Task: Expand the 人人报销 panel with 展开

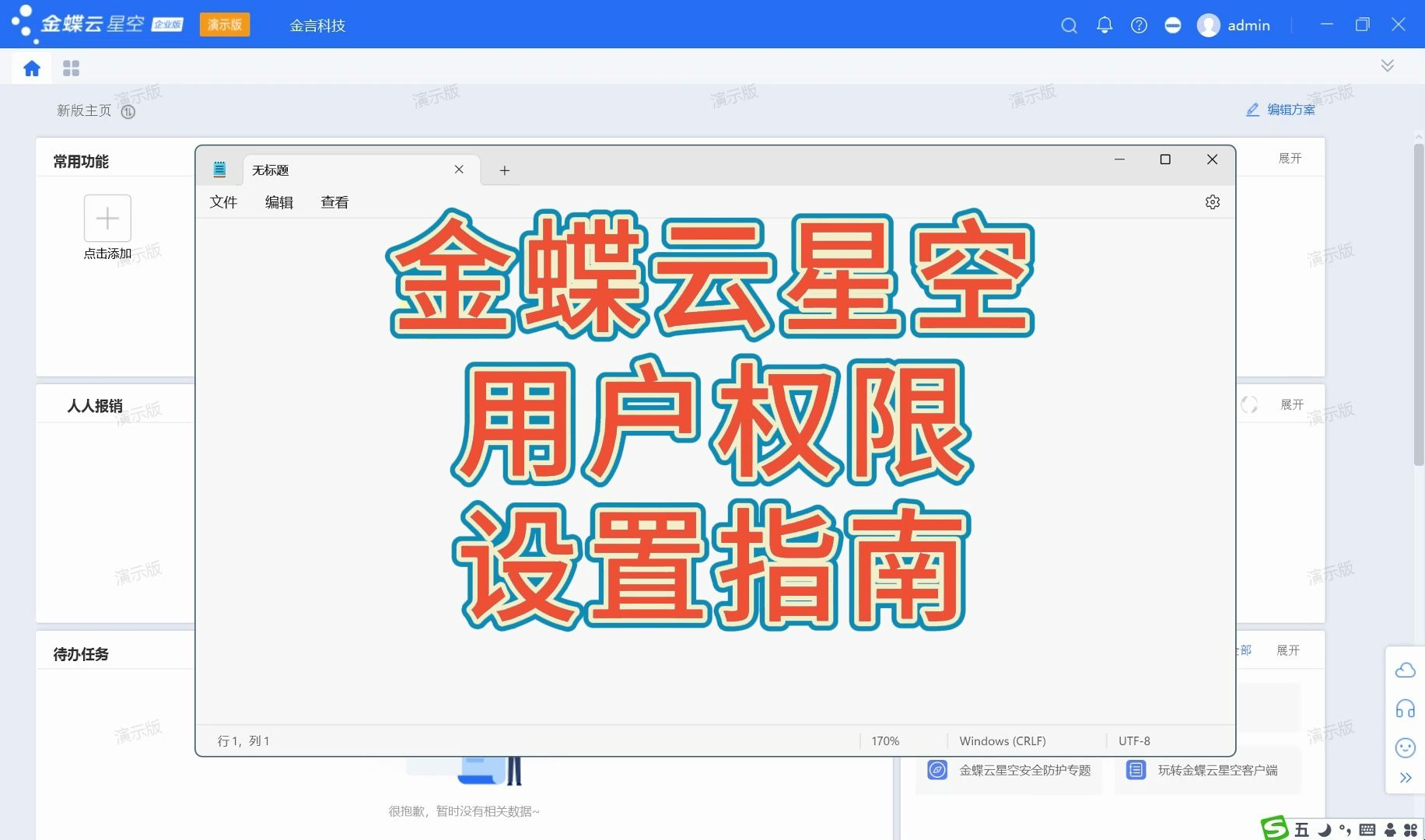Action: click(x=1292, y=404)
